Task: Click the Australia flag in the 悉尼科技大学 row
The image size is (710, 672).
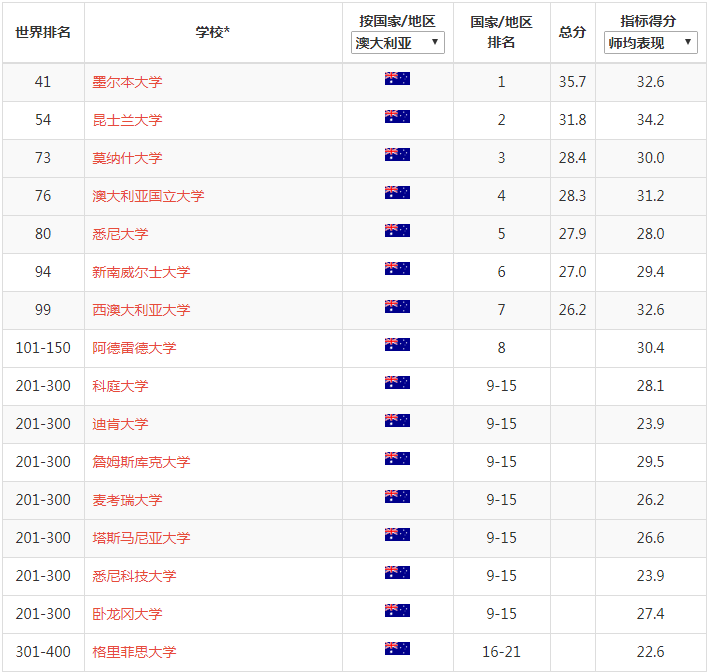Action: [x=397, y=573]
